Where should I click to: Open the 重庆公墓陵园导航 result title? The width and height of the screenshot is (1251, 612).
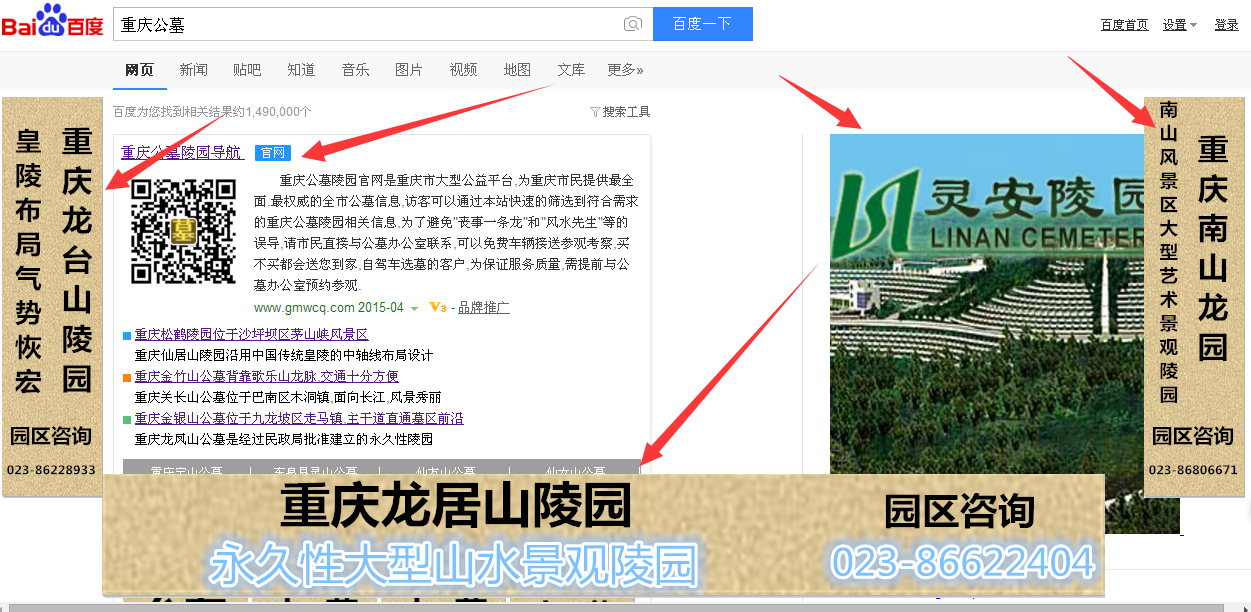click(x=182, y=152)
